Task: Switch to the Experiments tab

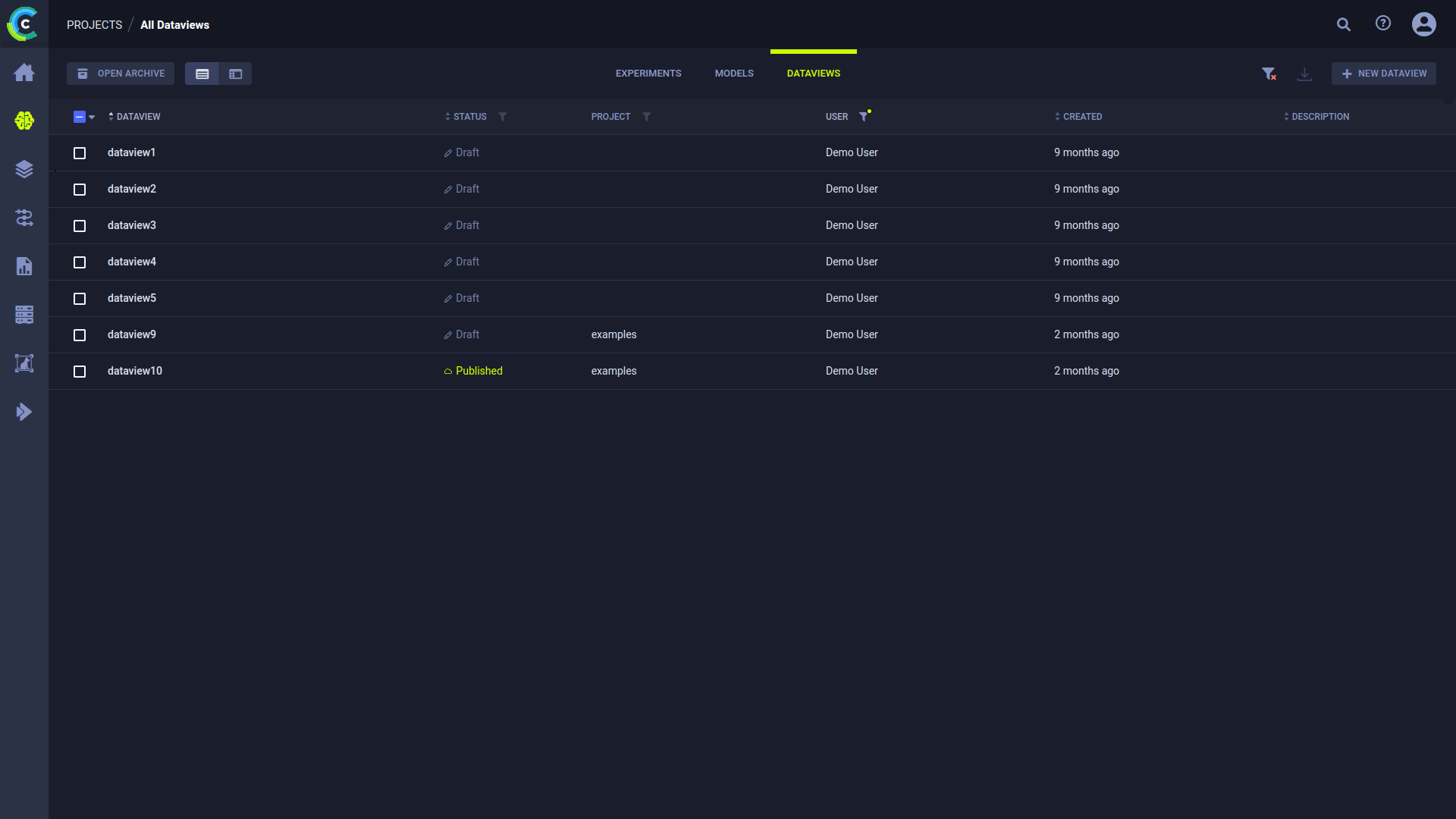Action: click(648, 74)
